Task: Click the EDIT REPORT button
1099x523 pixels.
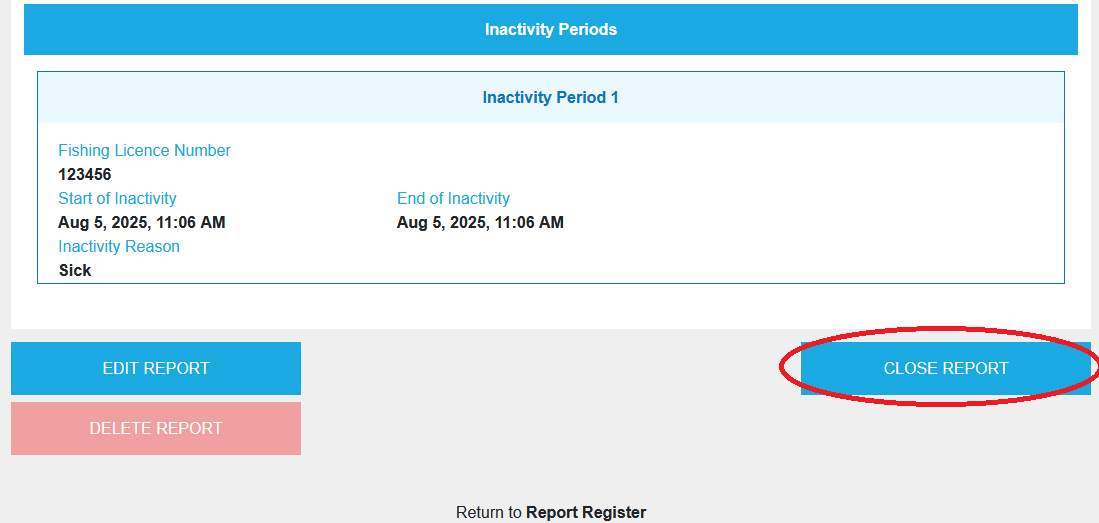Action: (156, 368)
